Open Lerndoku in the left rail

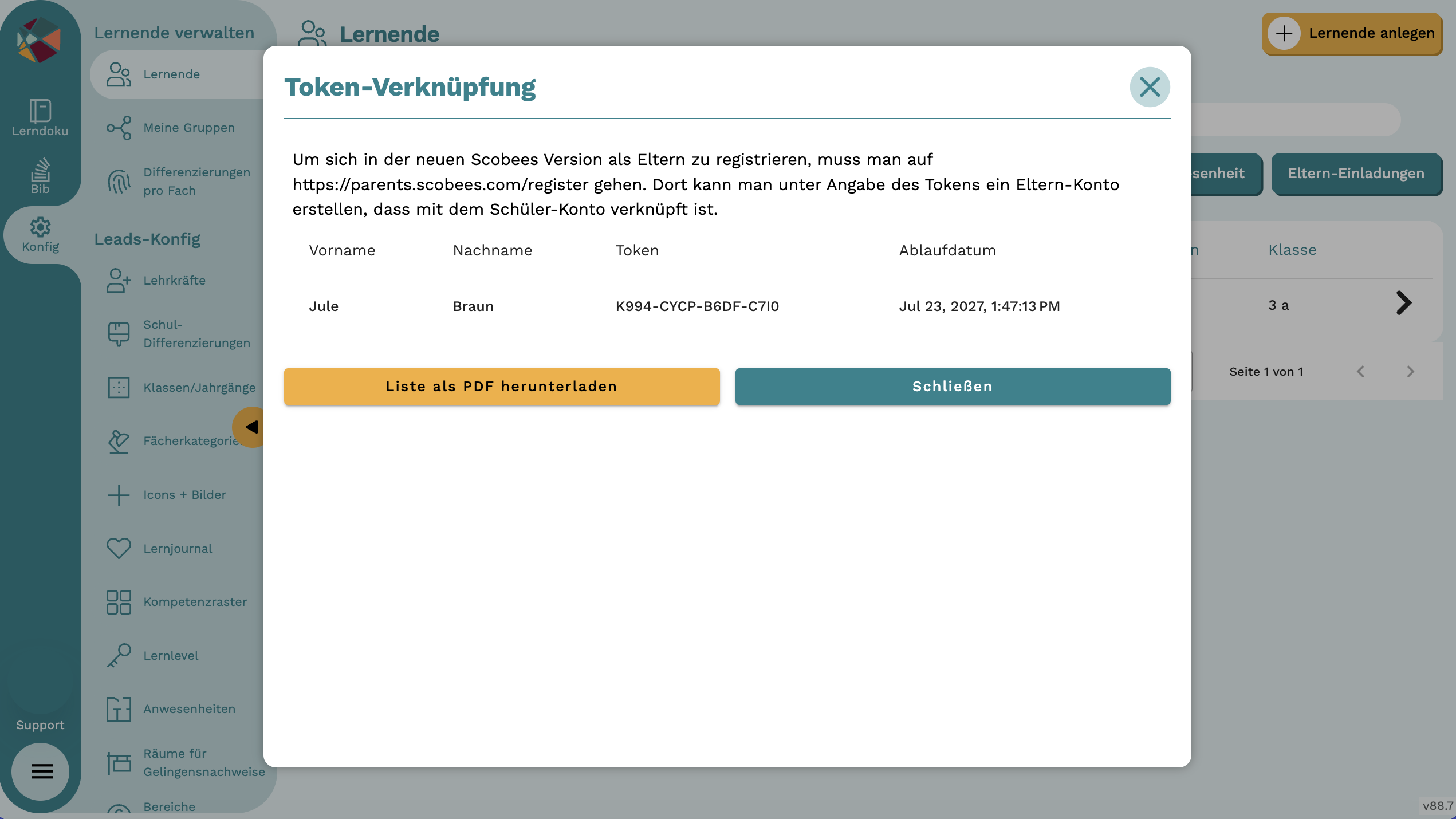coord(40,118)
